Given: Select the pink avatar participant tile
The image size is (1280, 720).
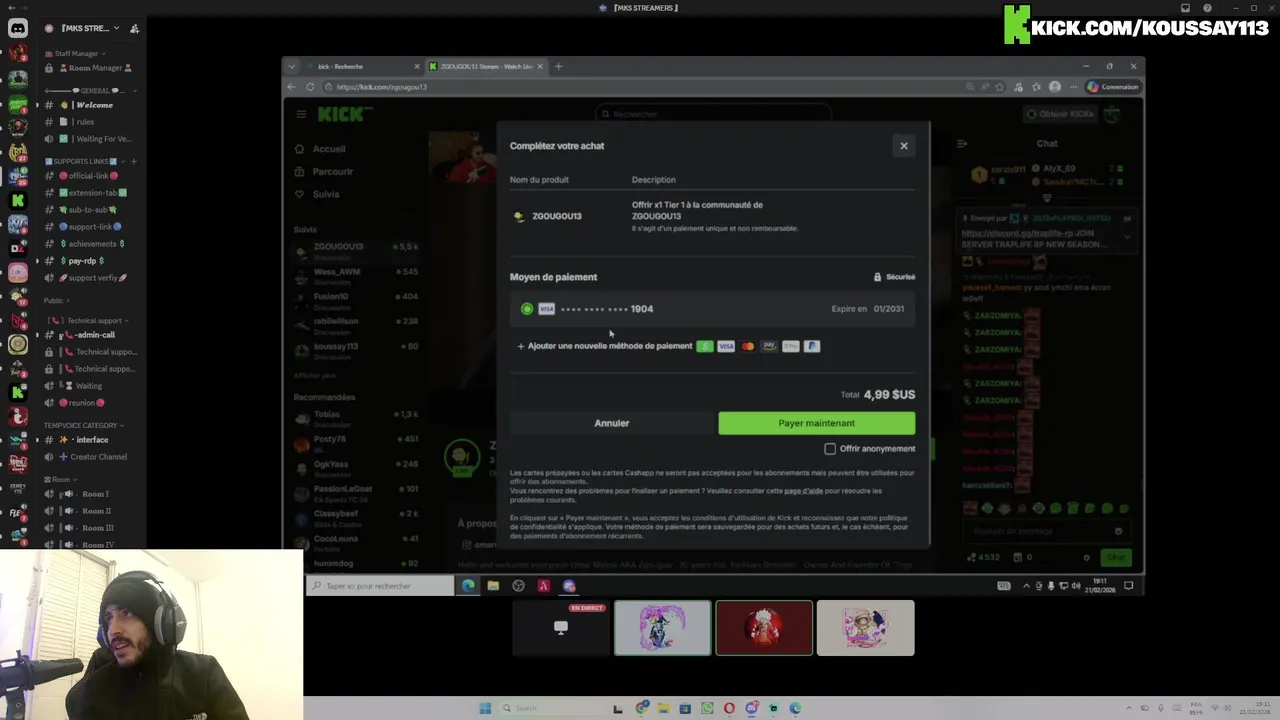Looking at the screenshot, I should click(865, 628).
